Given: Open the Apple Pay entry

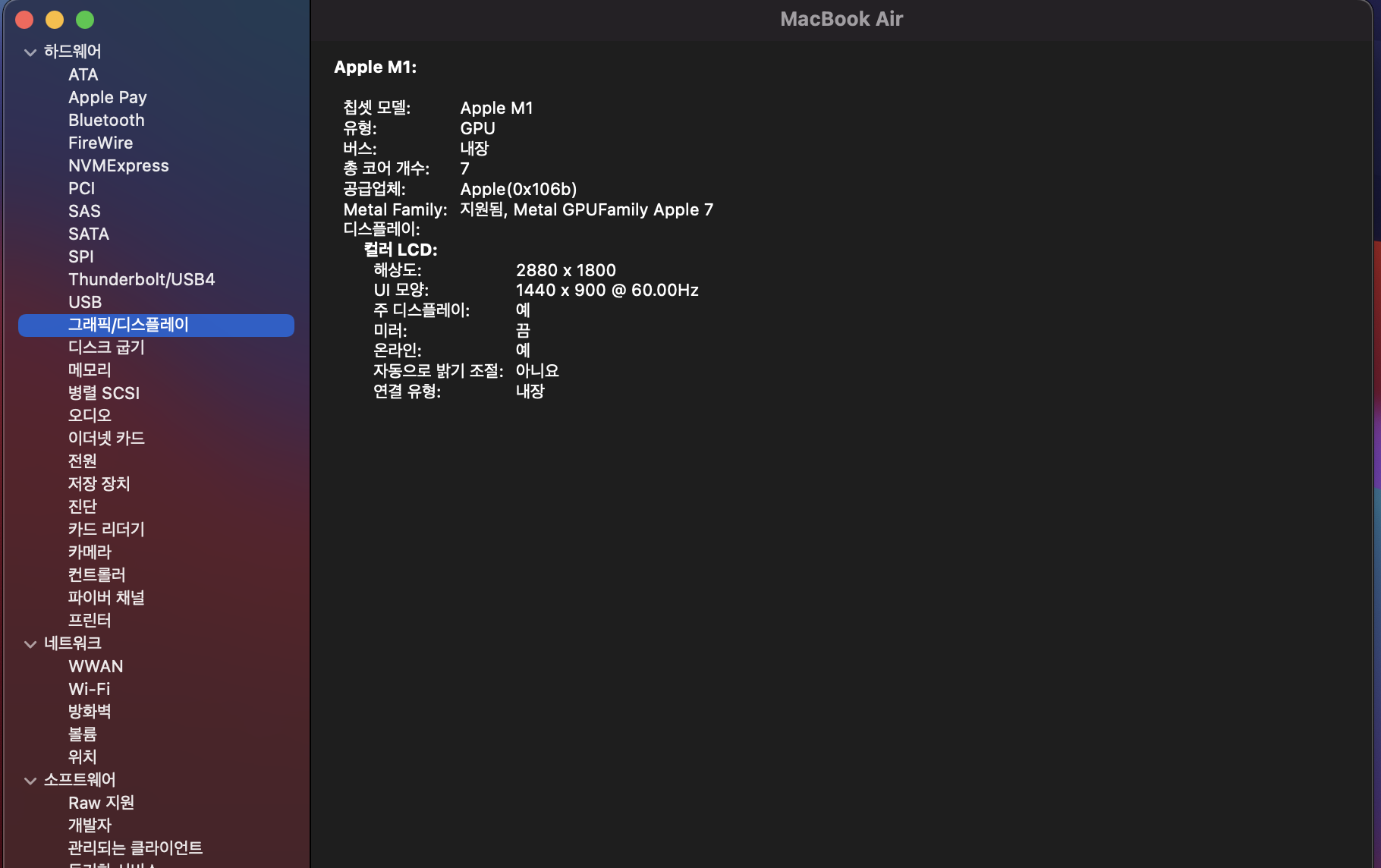Looking at the screenshot, I should pyautogui.click(x=107, y=97).
